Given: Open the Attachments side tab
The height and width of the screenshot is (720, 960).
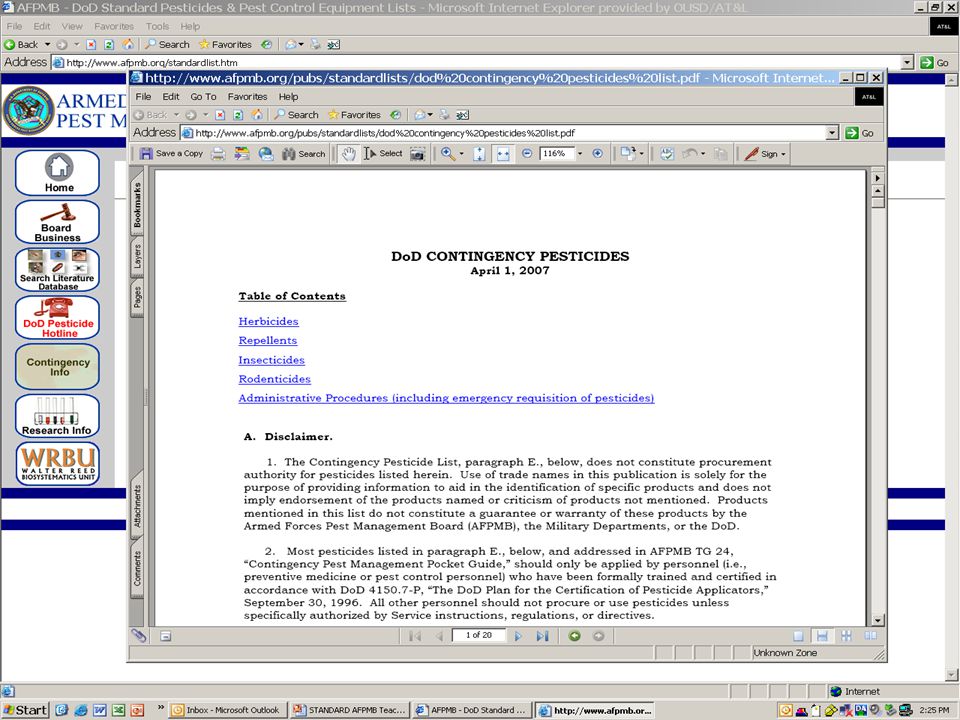Looking at the screenshot, I should pyautogui.click(x=137, y=506).
